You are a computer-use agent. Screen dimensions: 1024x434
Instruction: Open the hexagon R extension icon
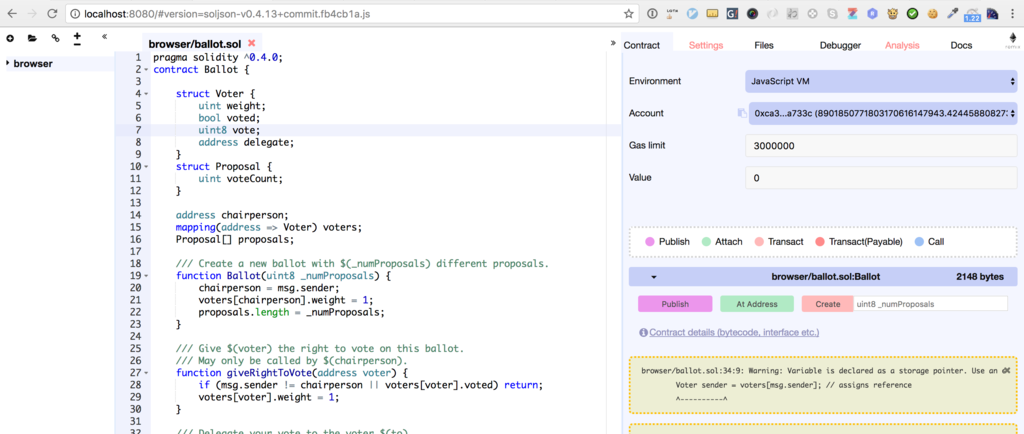coord(872,13)
